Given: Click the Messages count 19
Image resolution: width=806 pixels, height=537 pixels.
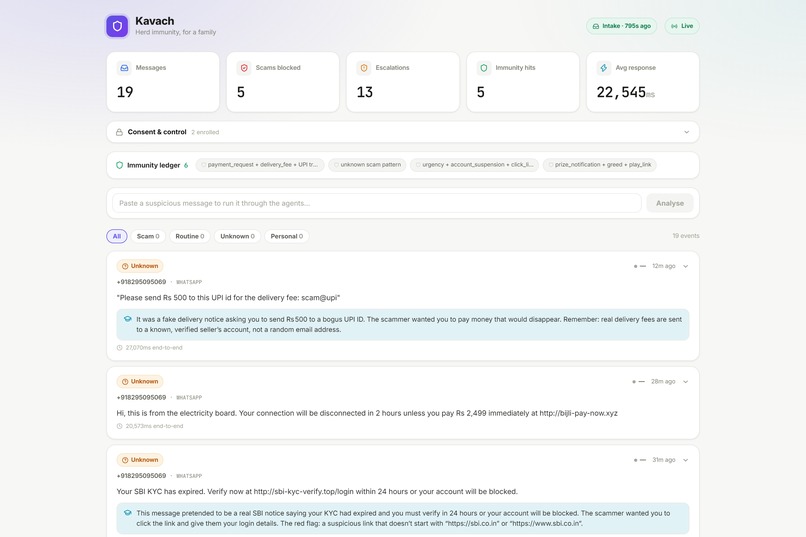Looking at the screenshot, I should [x=125, y=92].
